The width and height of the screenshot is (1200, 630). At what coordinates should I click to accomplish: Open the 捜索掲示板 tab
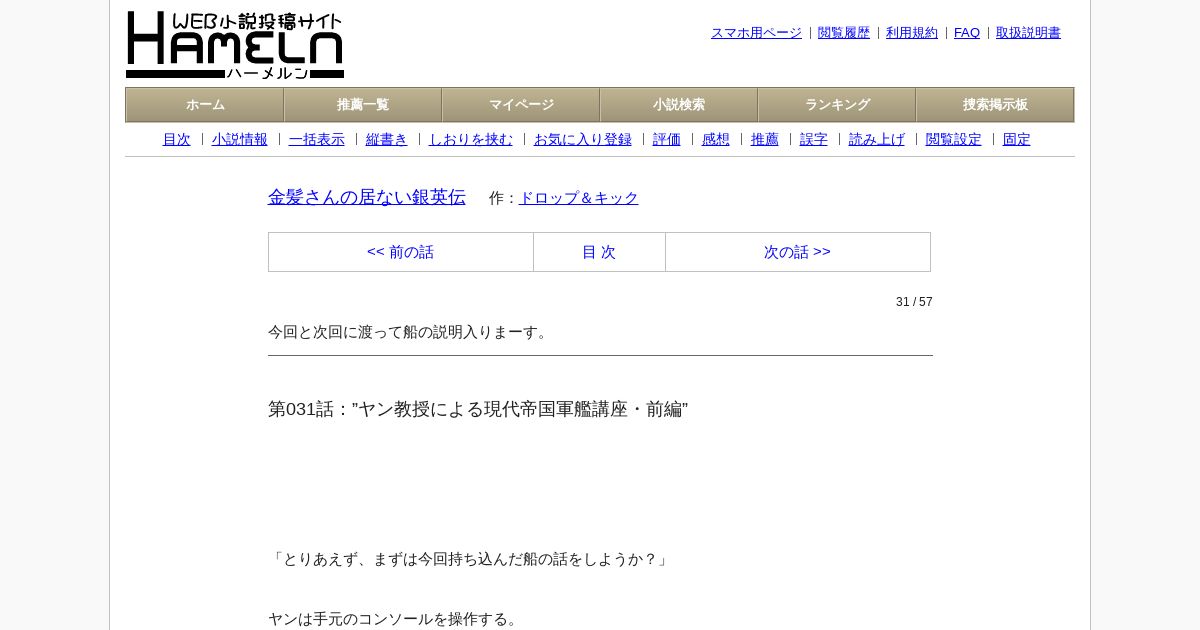point(995,105)
